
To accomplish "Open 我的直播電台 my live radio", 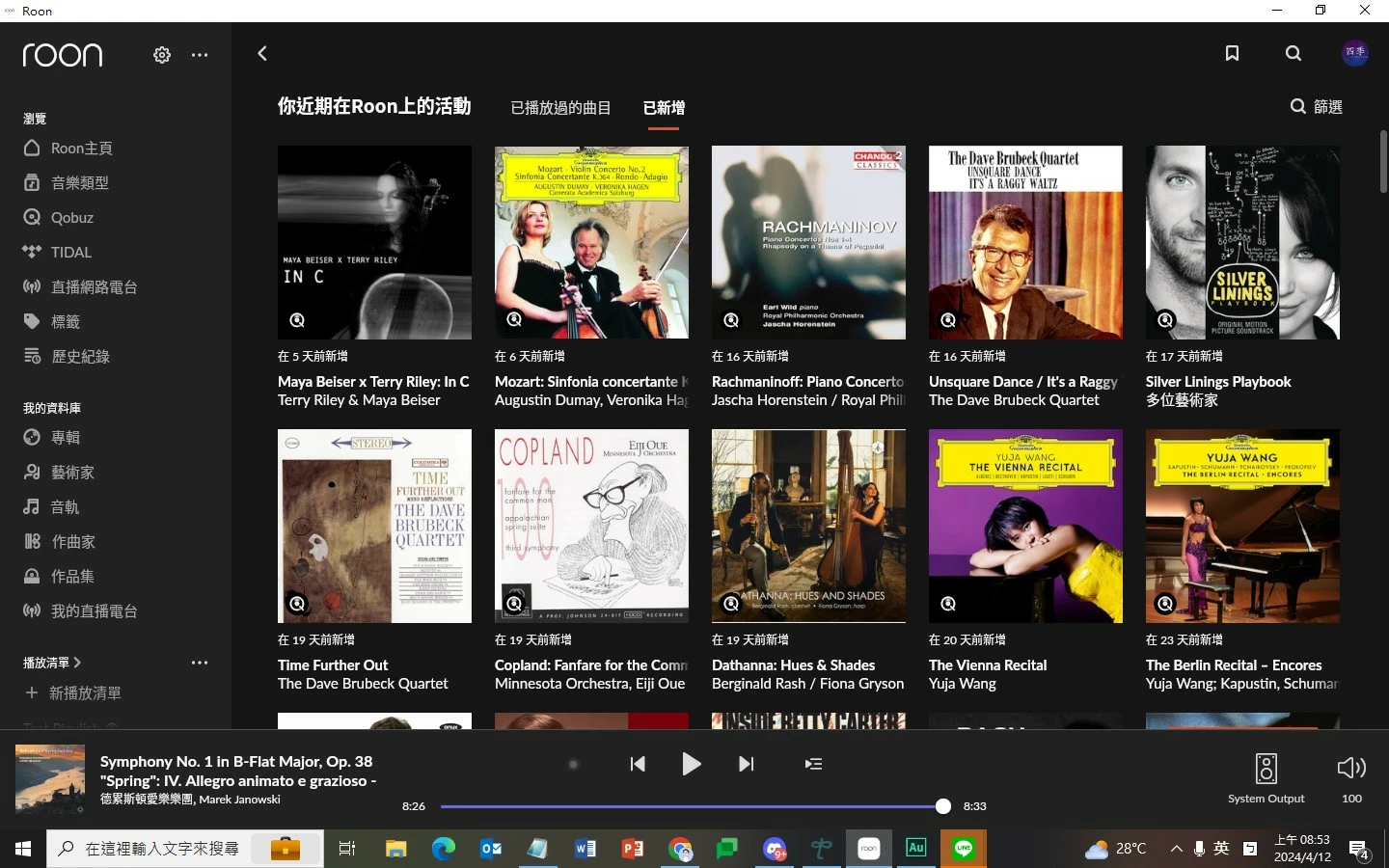I will pos(80,611).
